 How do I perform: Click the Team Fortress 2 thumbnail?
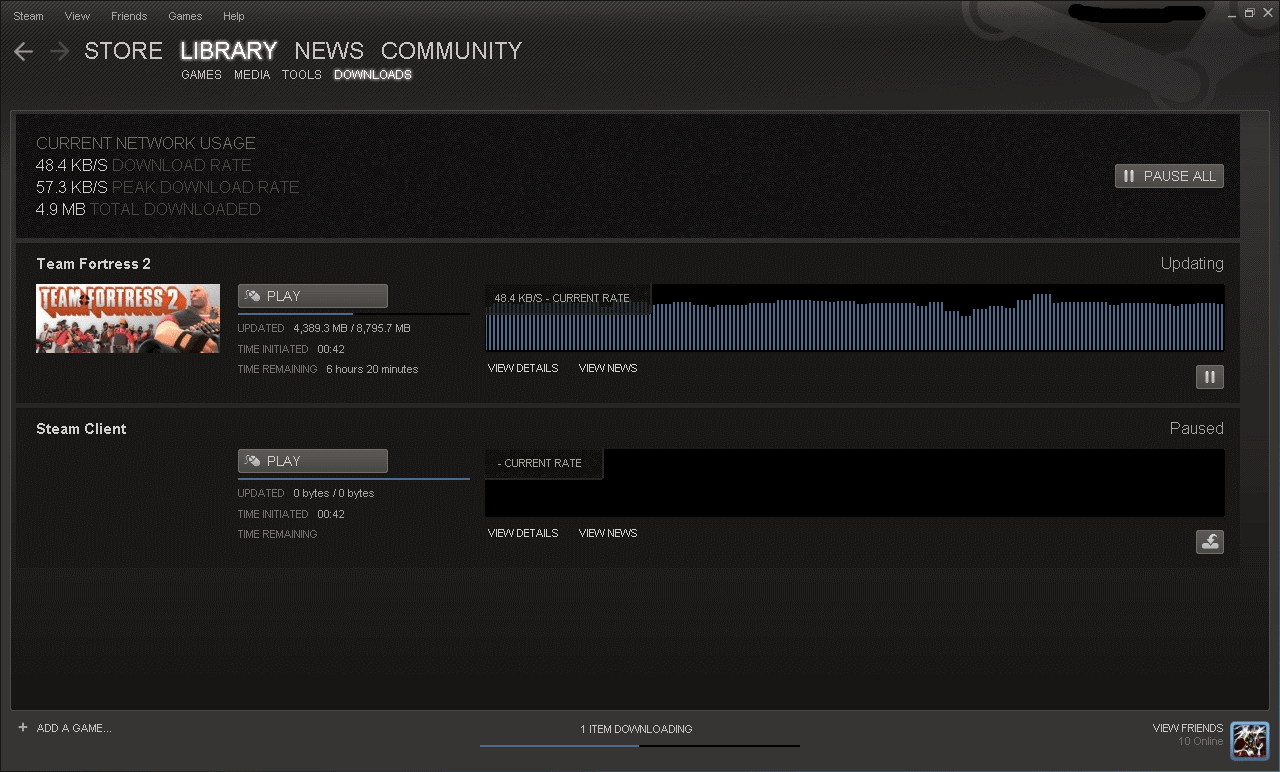coord(128,318)
